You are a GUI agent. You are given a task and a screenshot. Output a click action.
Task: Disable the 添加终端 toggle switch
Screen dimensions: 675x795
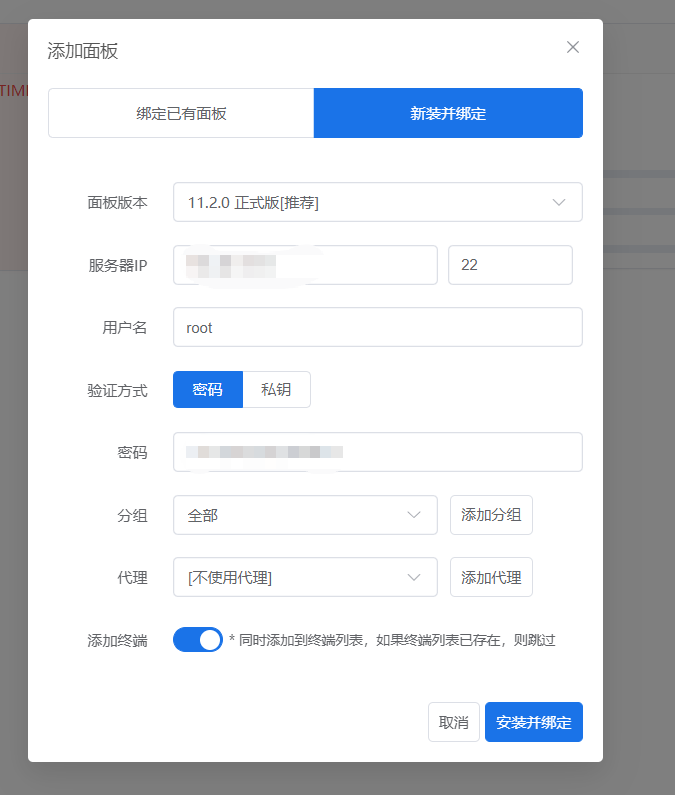pyautogui.click(x=198, y=640)
